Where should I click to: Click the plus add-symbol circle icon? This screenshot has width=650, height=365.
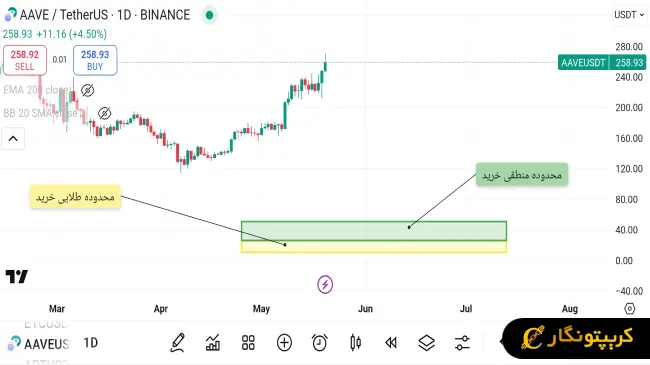coord(284,343)
